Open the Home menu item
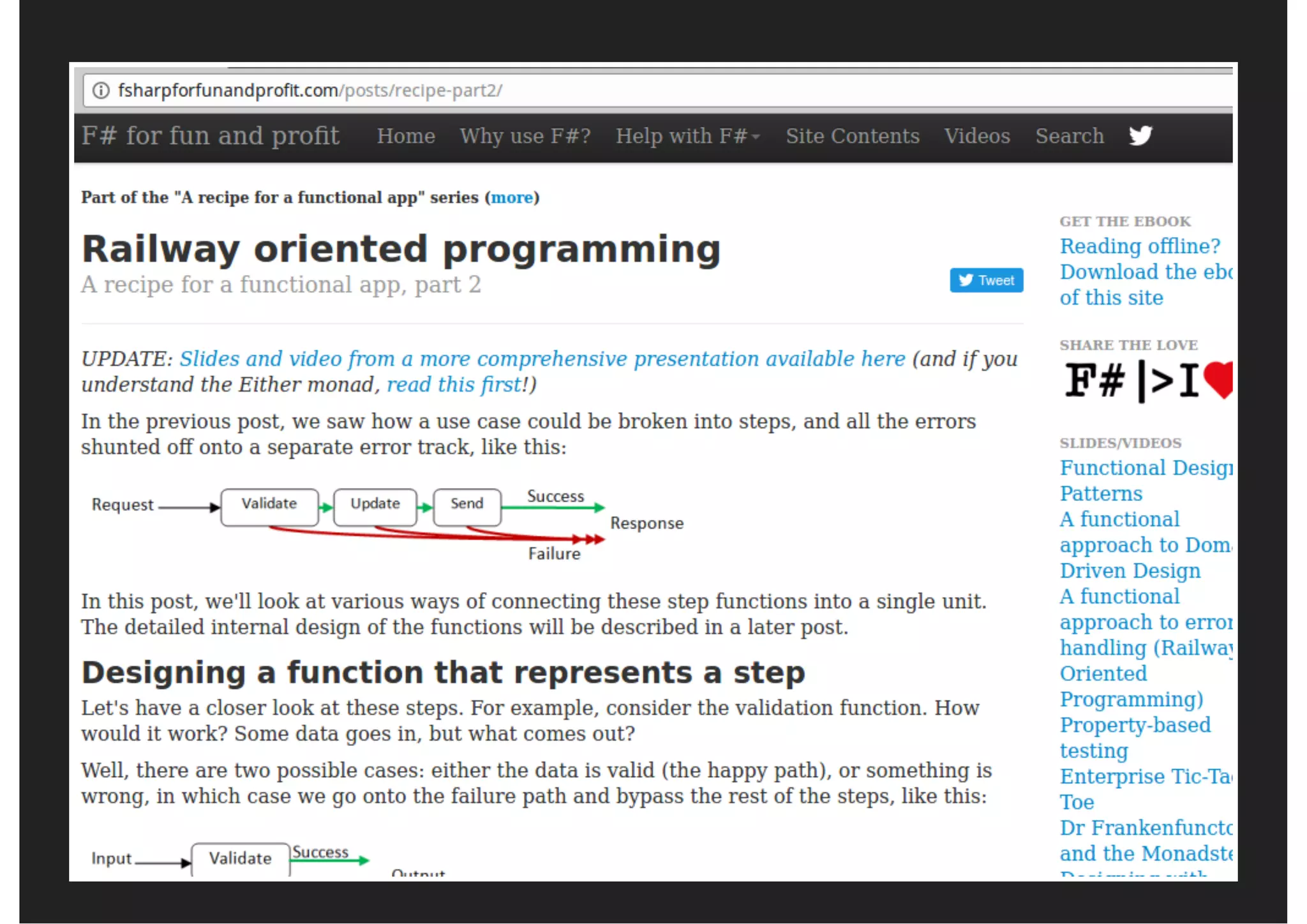The height and width of the screenshot is (924, 1307). click(x=405, y=136)
